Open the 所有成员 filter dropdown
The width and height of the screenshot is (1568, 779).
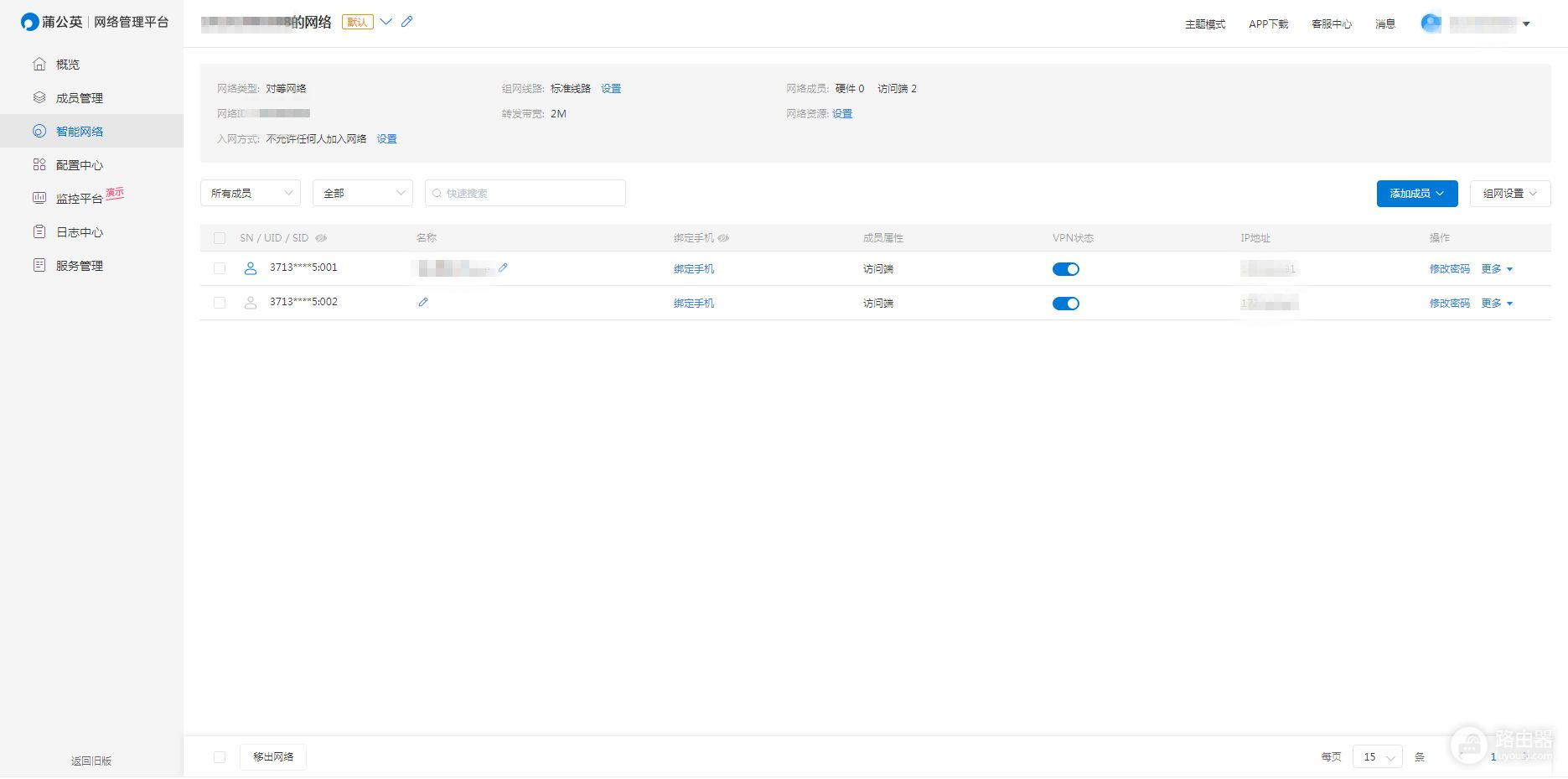(251, 193)
